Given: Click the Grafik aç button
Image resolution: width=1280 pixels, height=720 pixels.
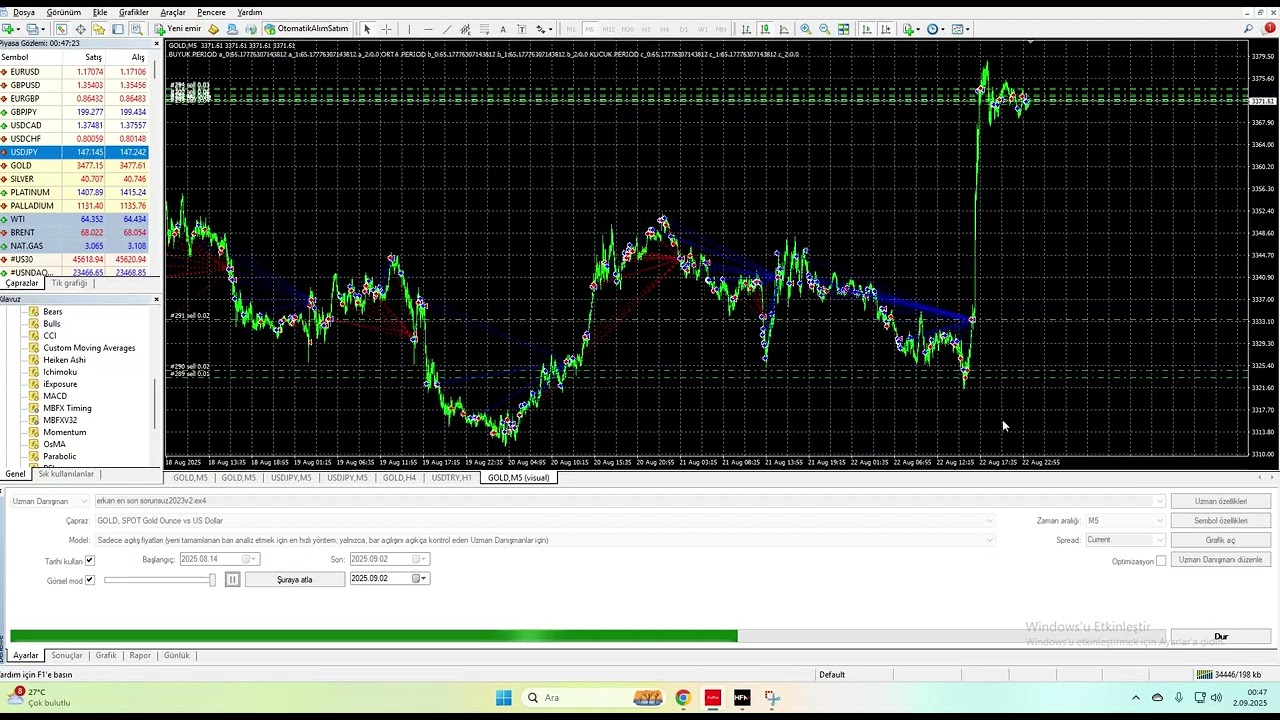Looking at the screenshot, I should pyautogui.click(x=1220, y=540).
